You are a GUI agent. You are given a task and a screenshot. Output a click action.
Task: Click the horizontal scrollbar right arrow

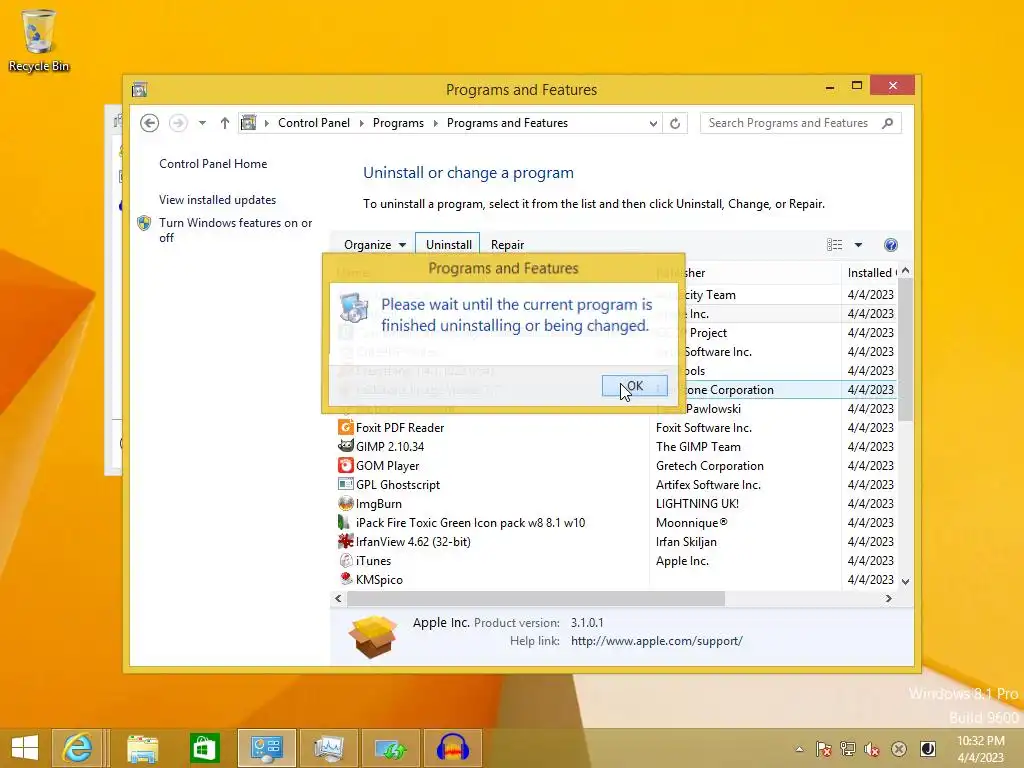pos(888,598)
